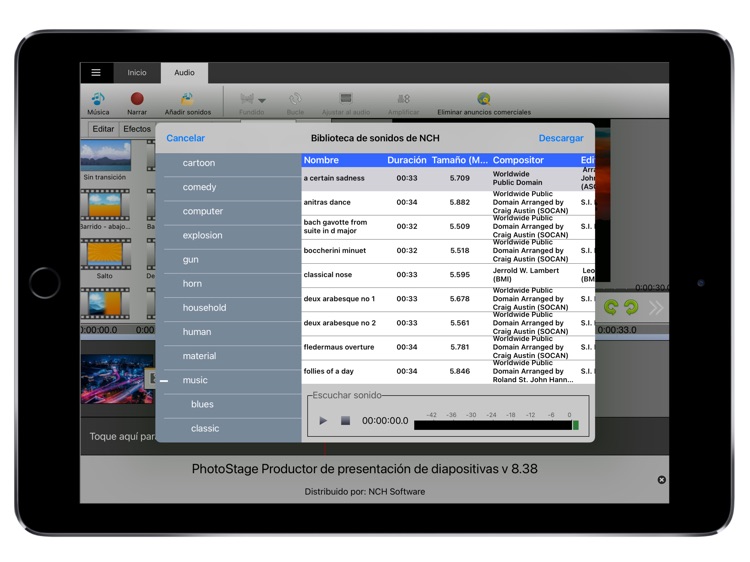Select the Editar tab
The height and width of the screenshot is (562, 750).
click(x=103, y=129)
